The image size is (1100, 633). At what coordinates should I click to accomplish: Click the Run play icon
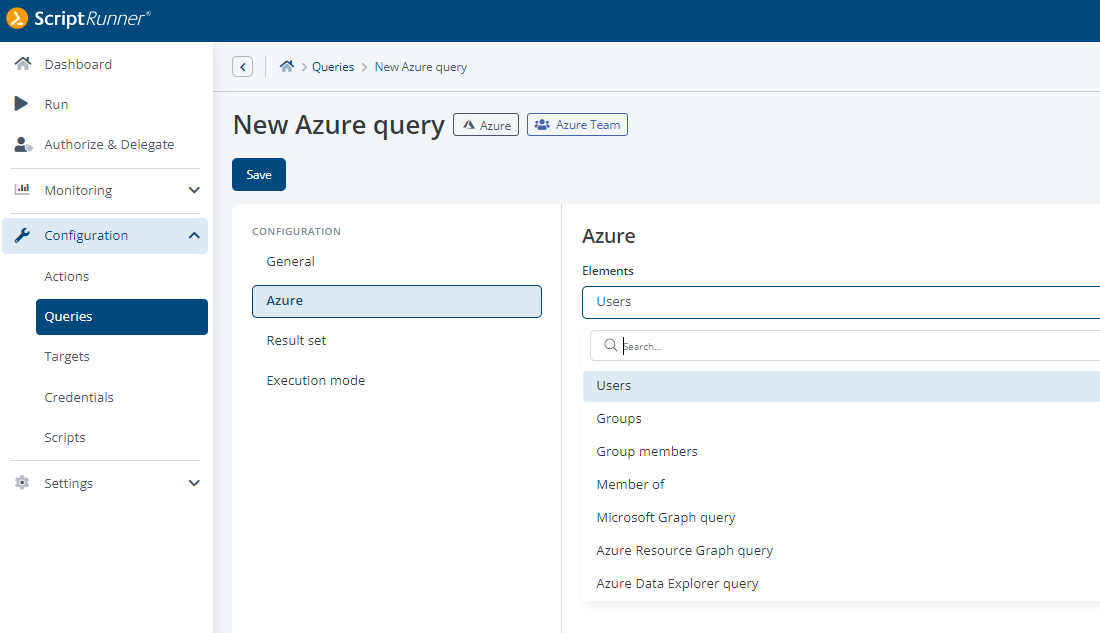pos(21,104)
